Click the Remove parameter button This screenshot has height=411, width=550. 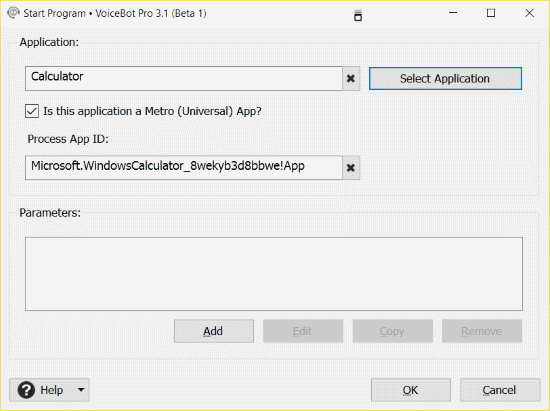pyautogui.click(x=482, y=331)
